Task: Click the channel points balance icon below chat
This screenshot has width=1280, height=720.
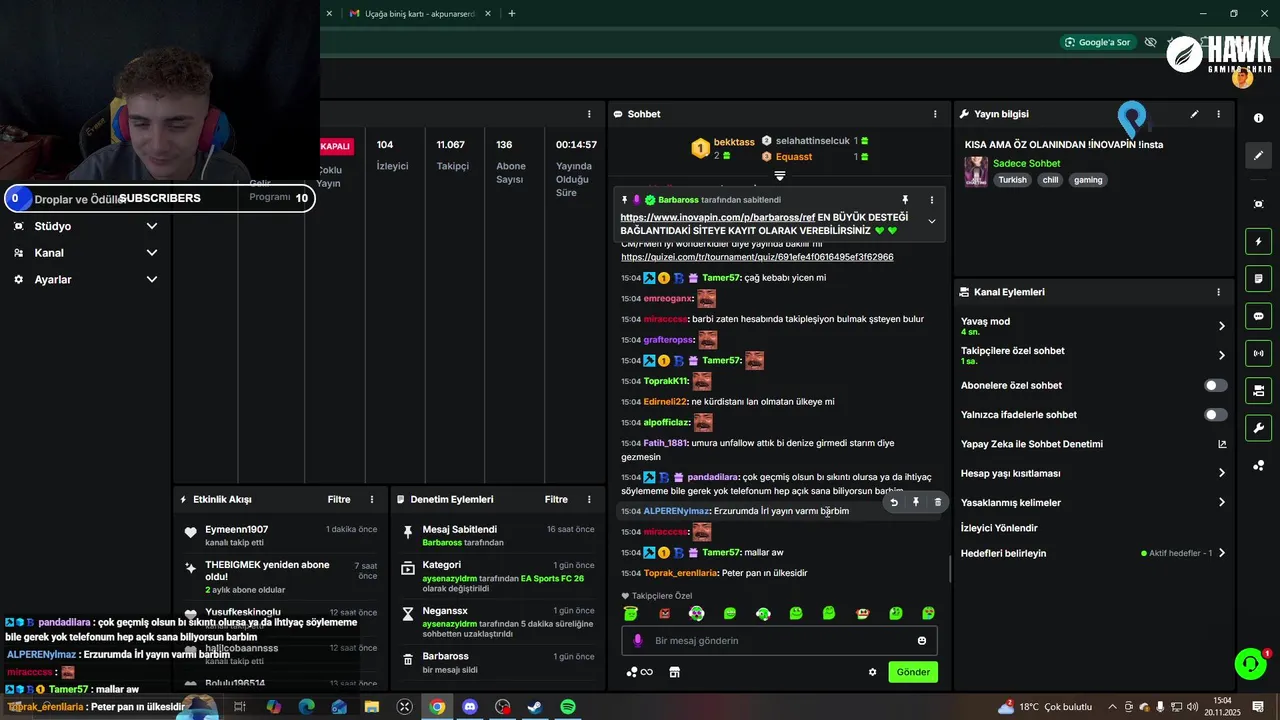Action: point(638,672)
